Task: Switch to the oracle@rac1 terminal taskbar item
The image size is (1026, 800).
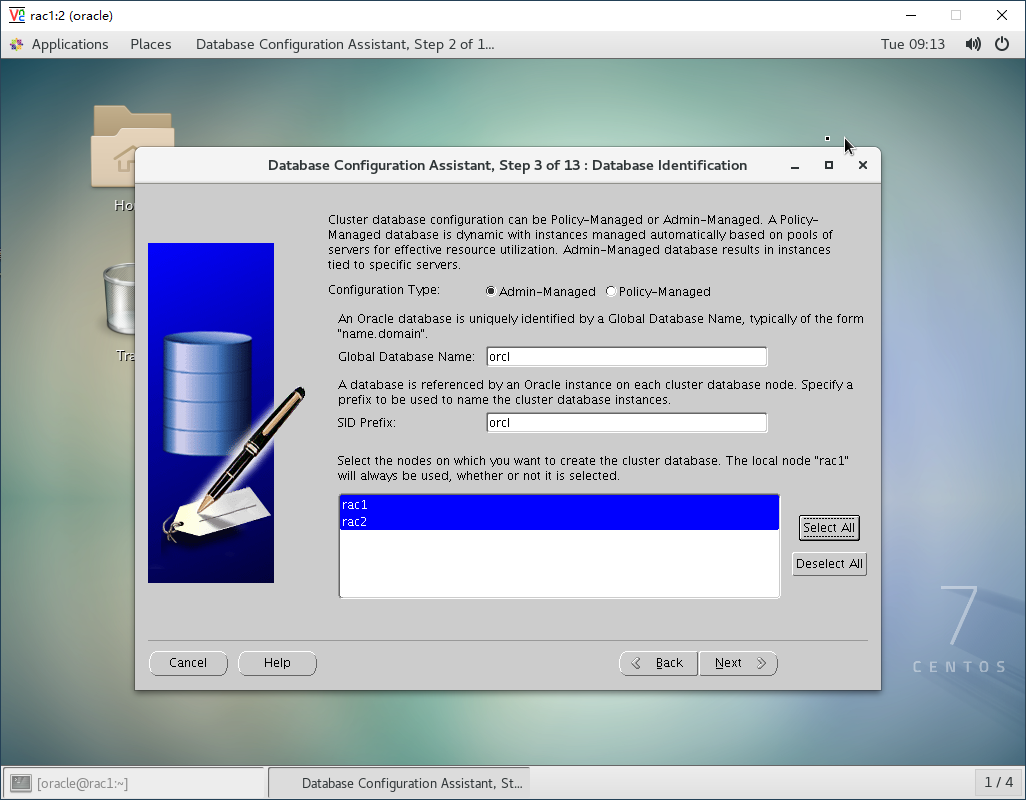Action: tap(133, 783)
